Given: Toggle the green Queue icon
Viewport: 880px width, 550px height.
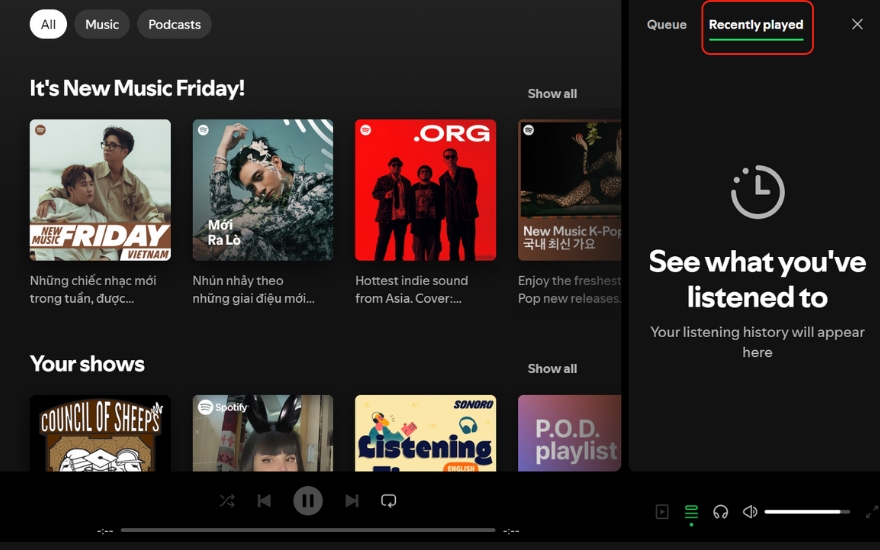Looking at the screenshot, I should point(691,512).
